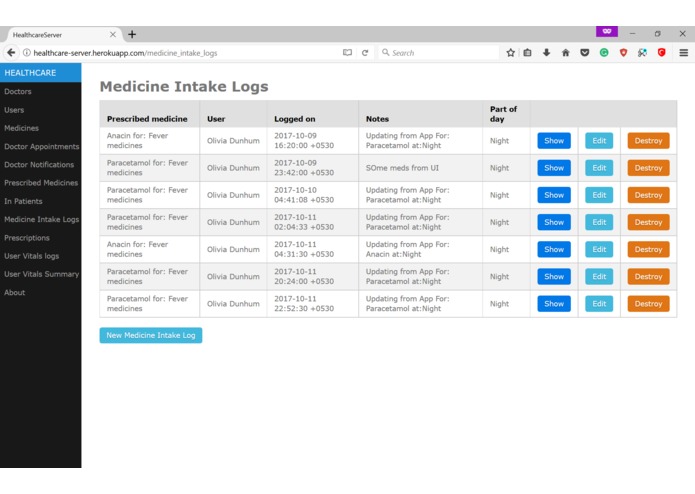The width and height of the screenshot is (695, 494).
Task: Open In Patients in the sidebar
Action: (23, 201)
